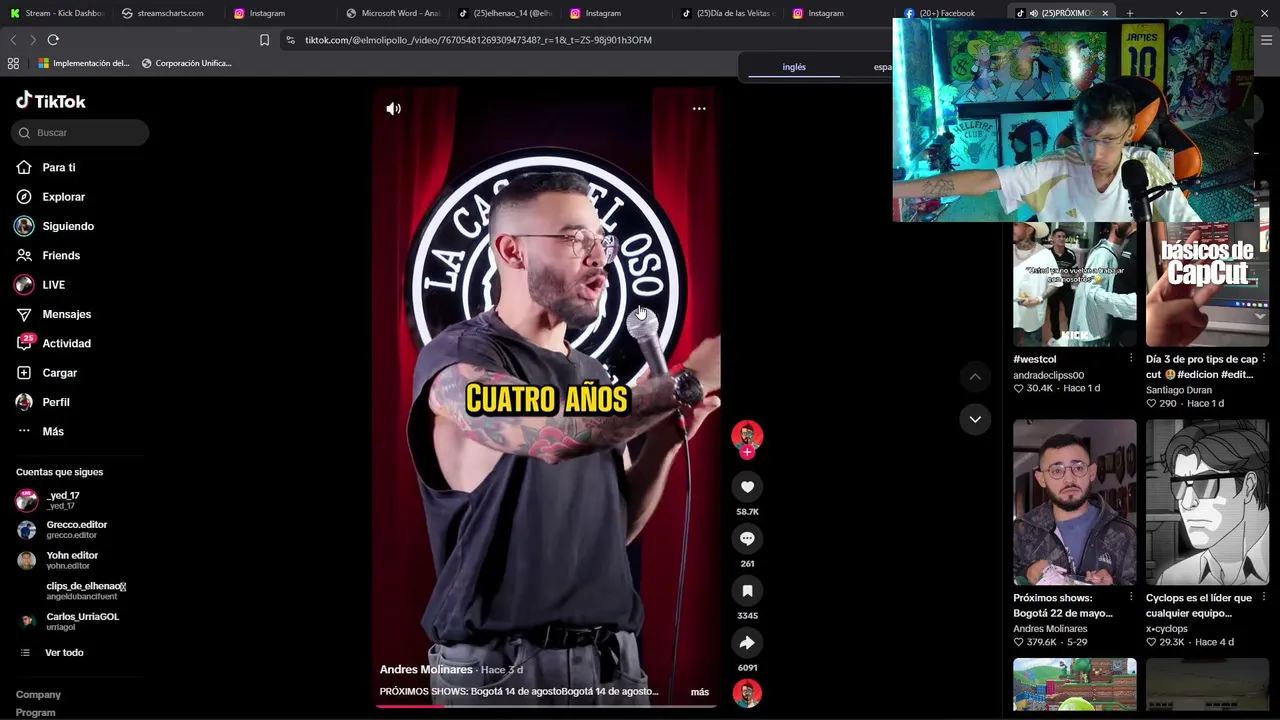
Task: Open options for the Día 3 pro tips card
Action: point(1264,359)
